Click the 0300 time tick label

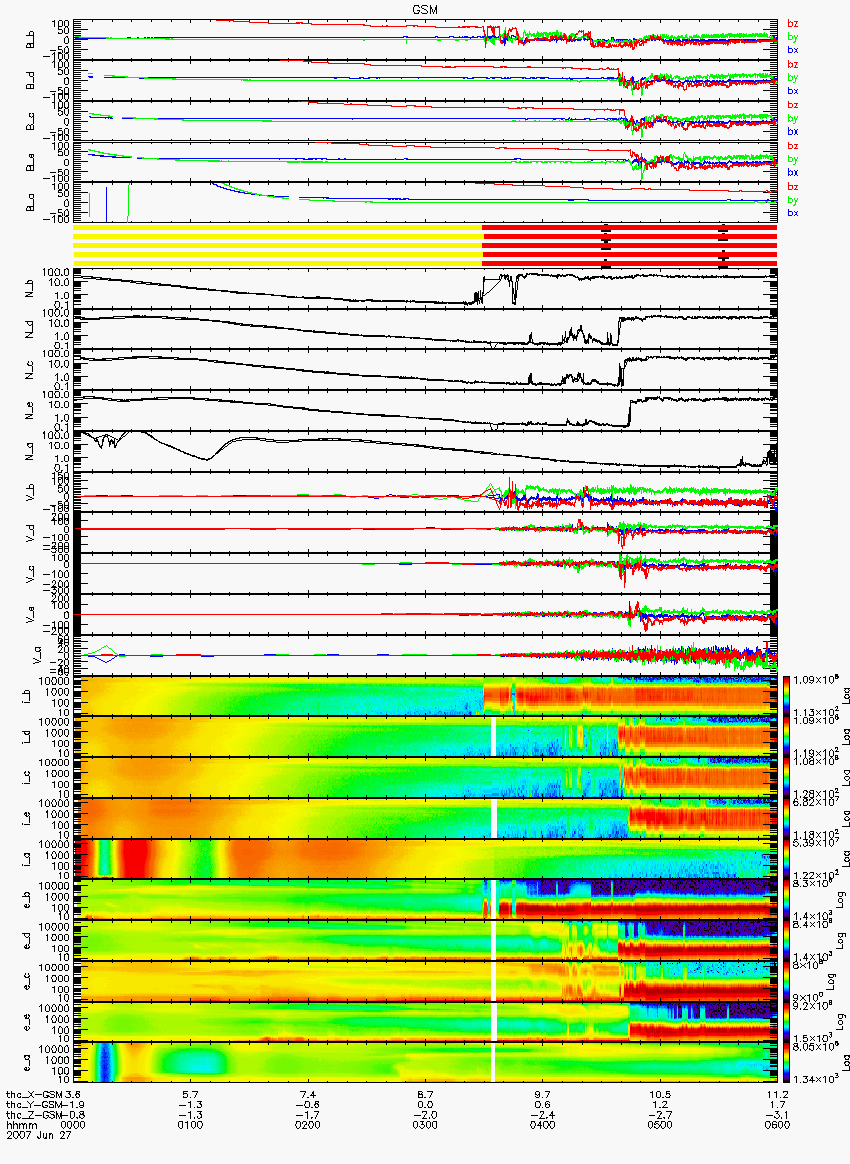pos(425,1125)
